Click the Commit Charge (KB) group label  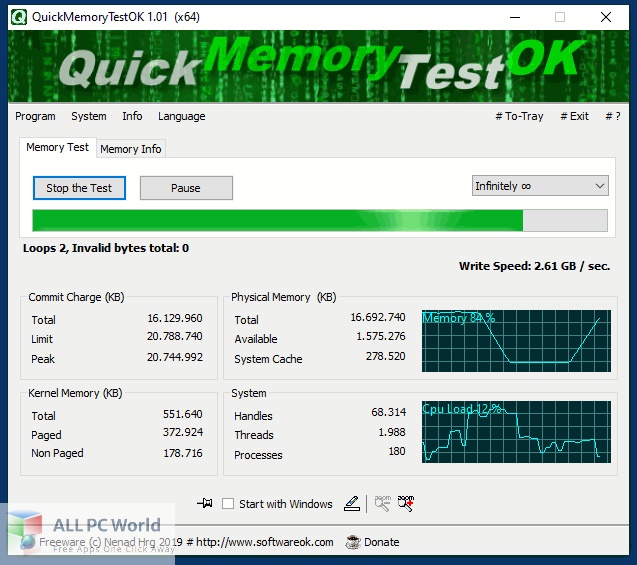coord(76,297)
